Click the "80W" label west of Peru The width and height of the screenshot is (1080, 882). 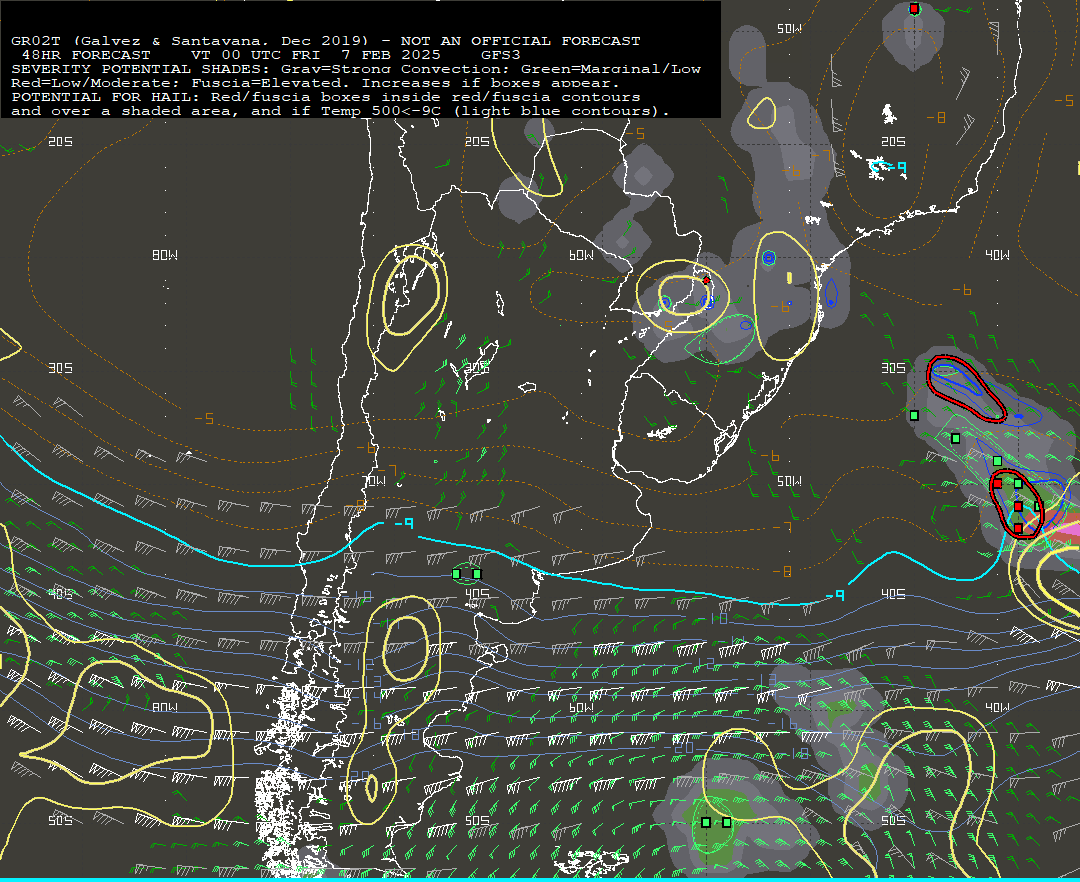coord(165,255)
